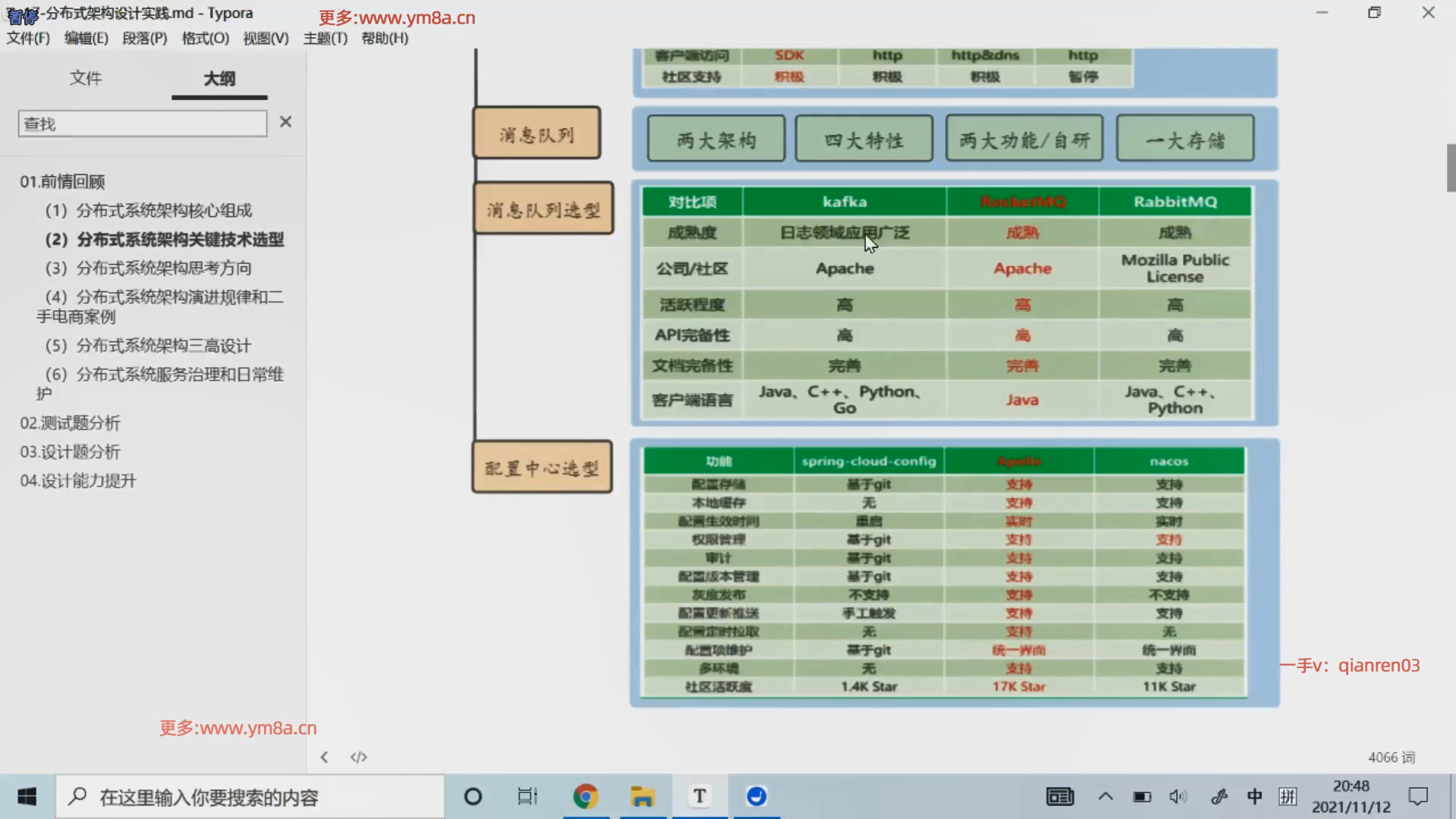Go to (5) 分布式系统架构三高设计 heading
Image resolution: width=1456 pixels, height=819 pixels.
pos(149,346)
